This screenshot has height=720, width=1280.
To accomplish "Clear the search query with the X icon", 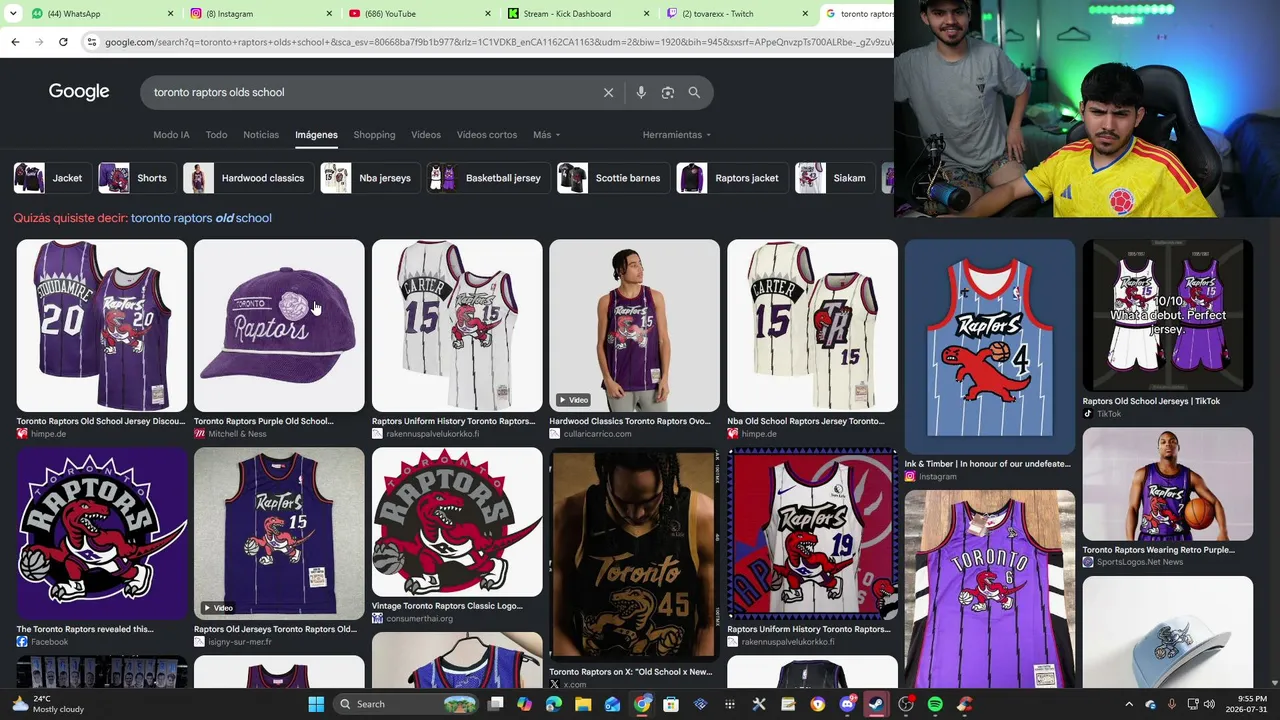I will click(x=608, y=92).
